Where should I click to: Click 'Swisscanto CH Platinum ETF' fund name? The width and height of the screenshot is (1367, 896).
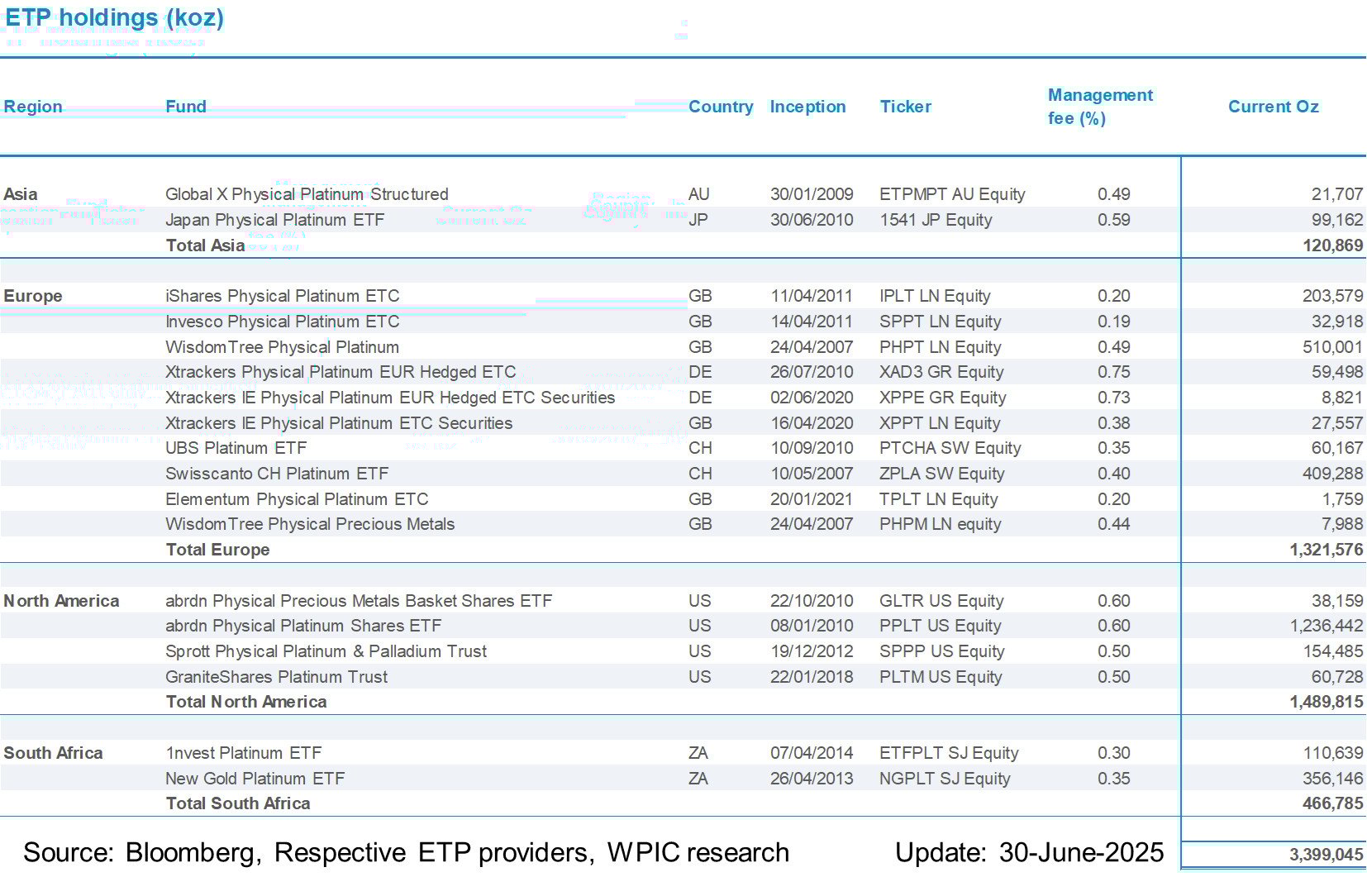click(277, 474)
